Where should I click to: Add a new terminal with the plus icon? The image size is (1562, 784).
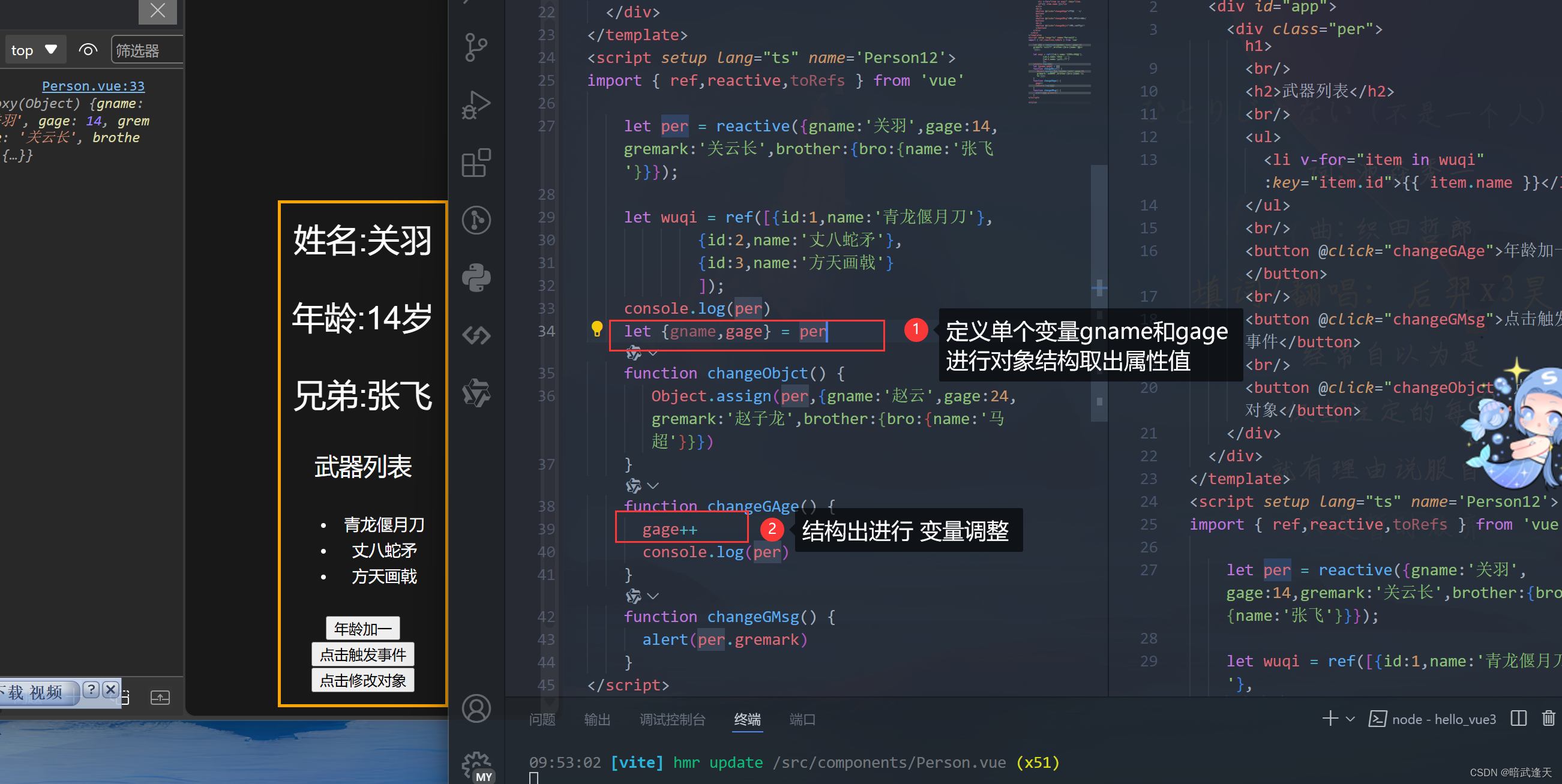[1330, 719]
